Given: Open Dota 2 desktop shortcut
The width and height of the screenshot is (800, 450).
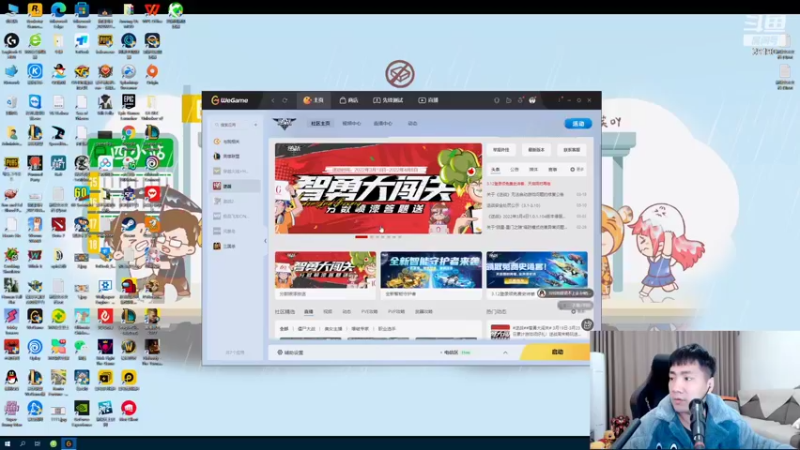Looking at the screenshot, I should [x=58, y=228].
